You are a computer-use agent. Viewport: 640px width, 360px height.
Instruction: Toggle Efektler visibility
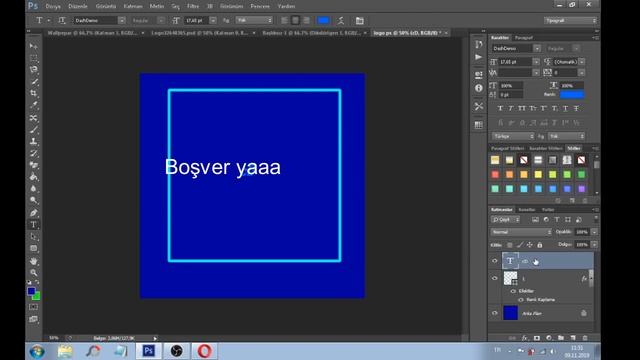pyautogui.click(x=513, y=291)
